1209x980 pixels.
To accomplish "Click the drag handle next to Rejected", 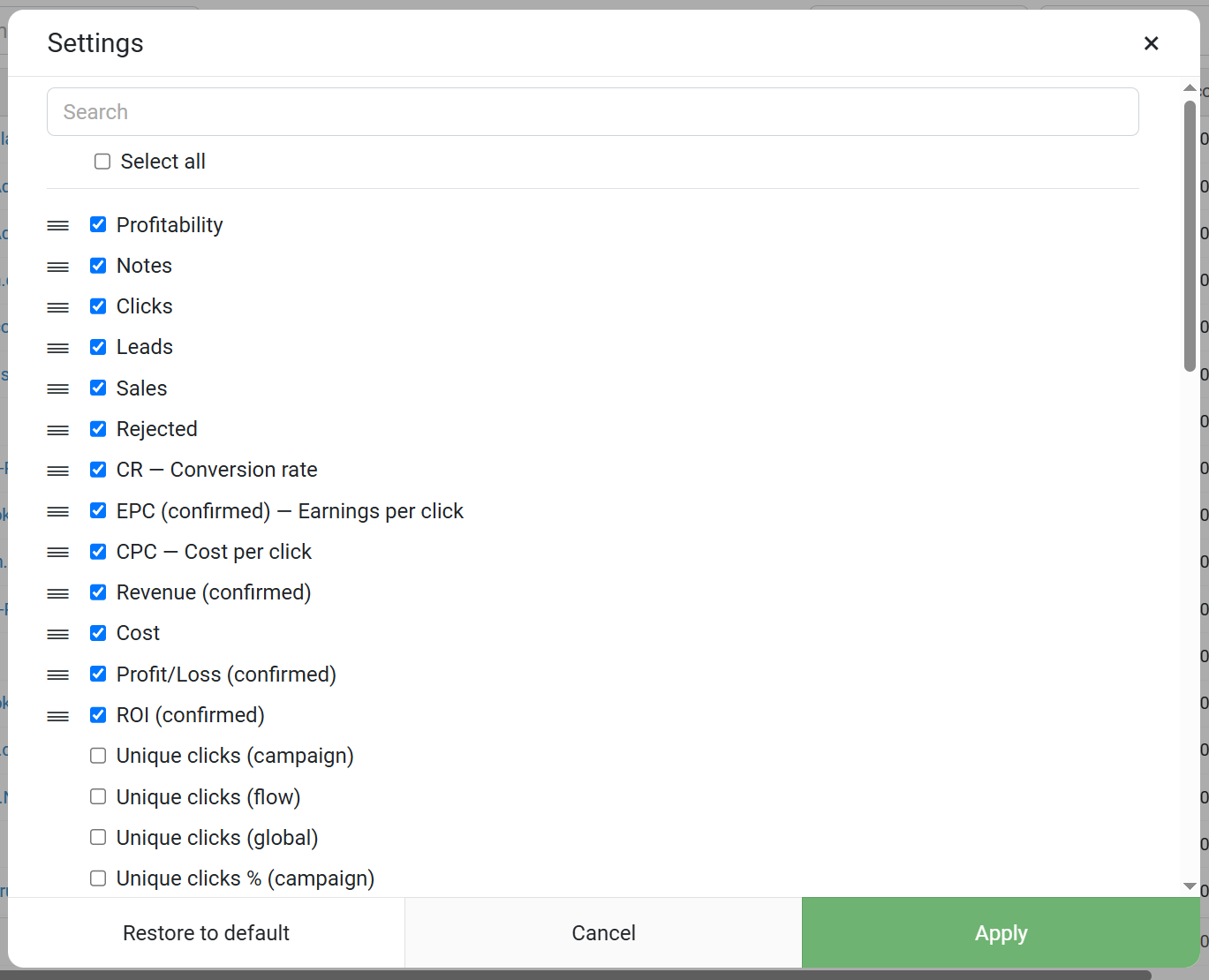I will click(58, 430).
